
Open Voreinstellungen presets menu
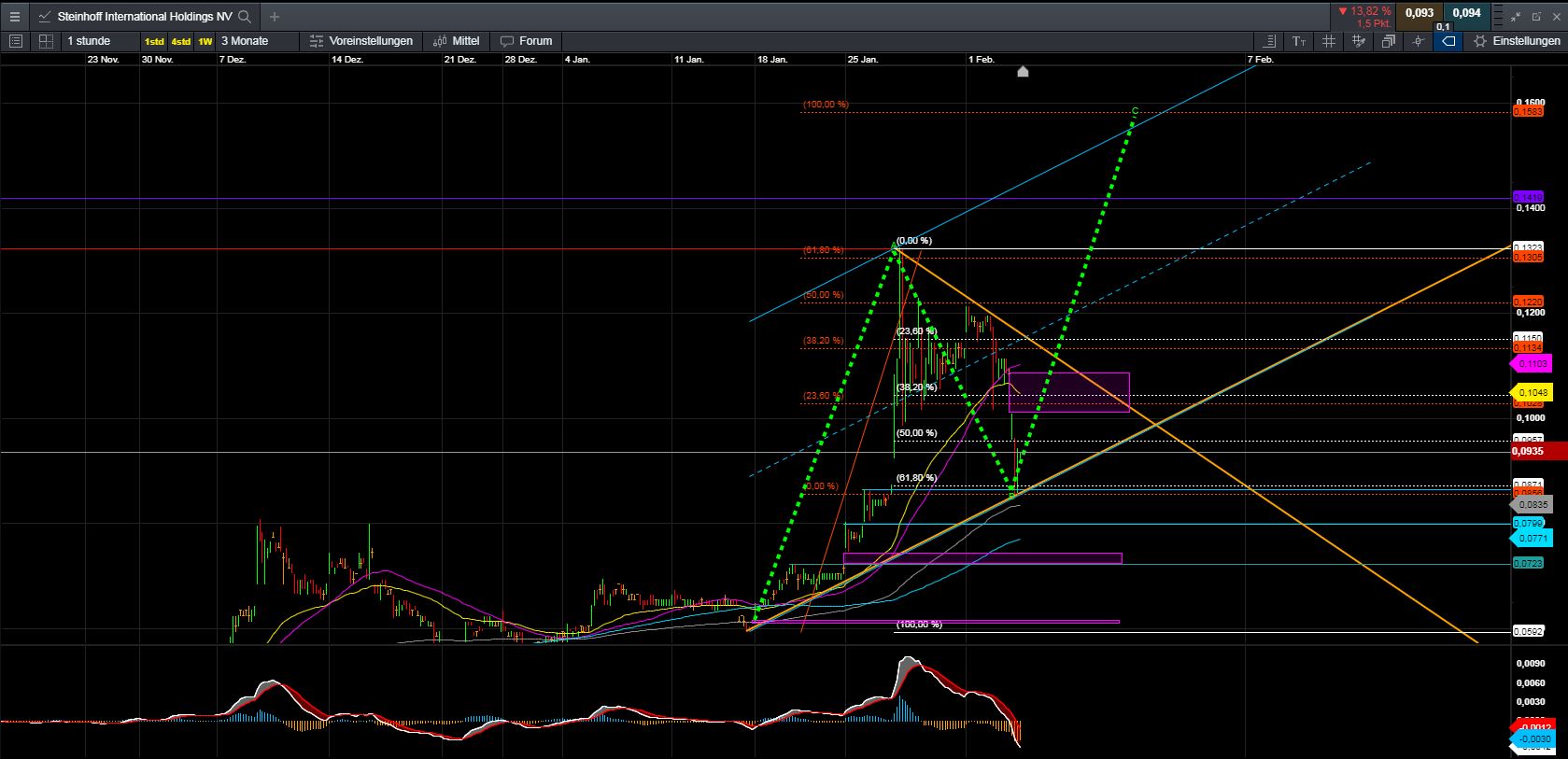361,41
